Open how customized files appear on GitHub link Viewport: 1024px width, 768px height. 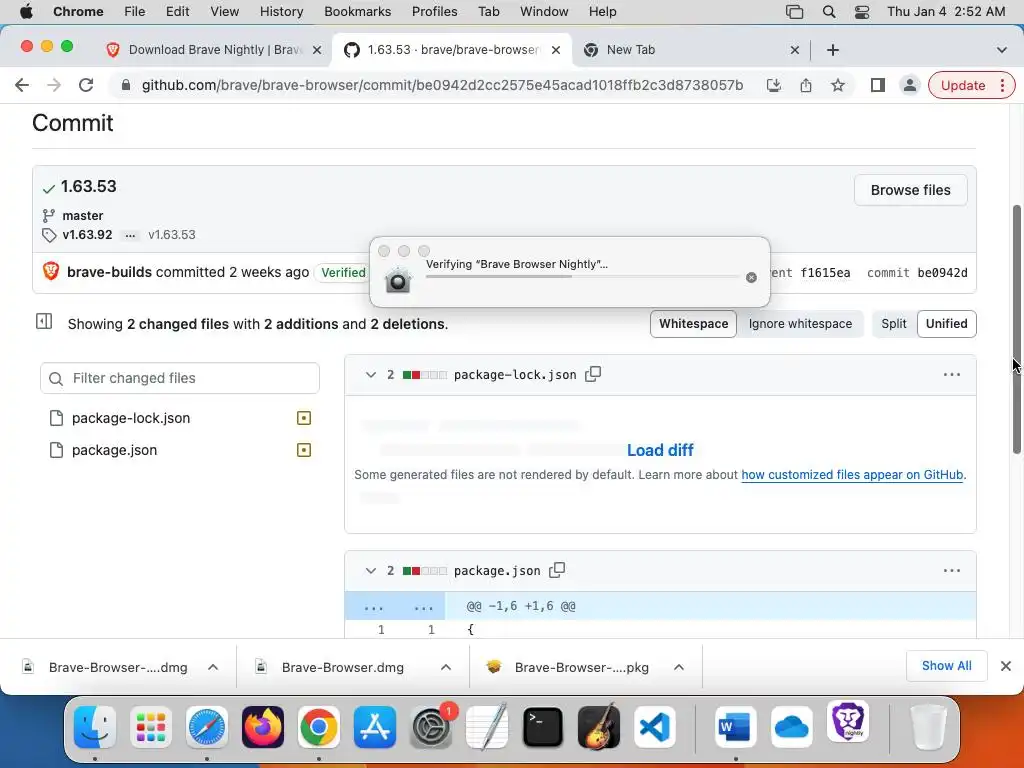(852, 475)
